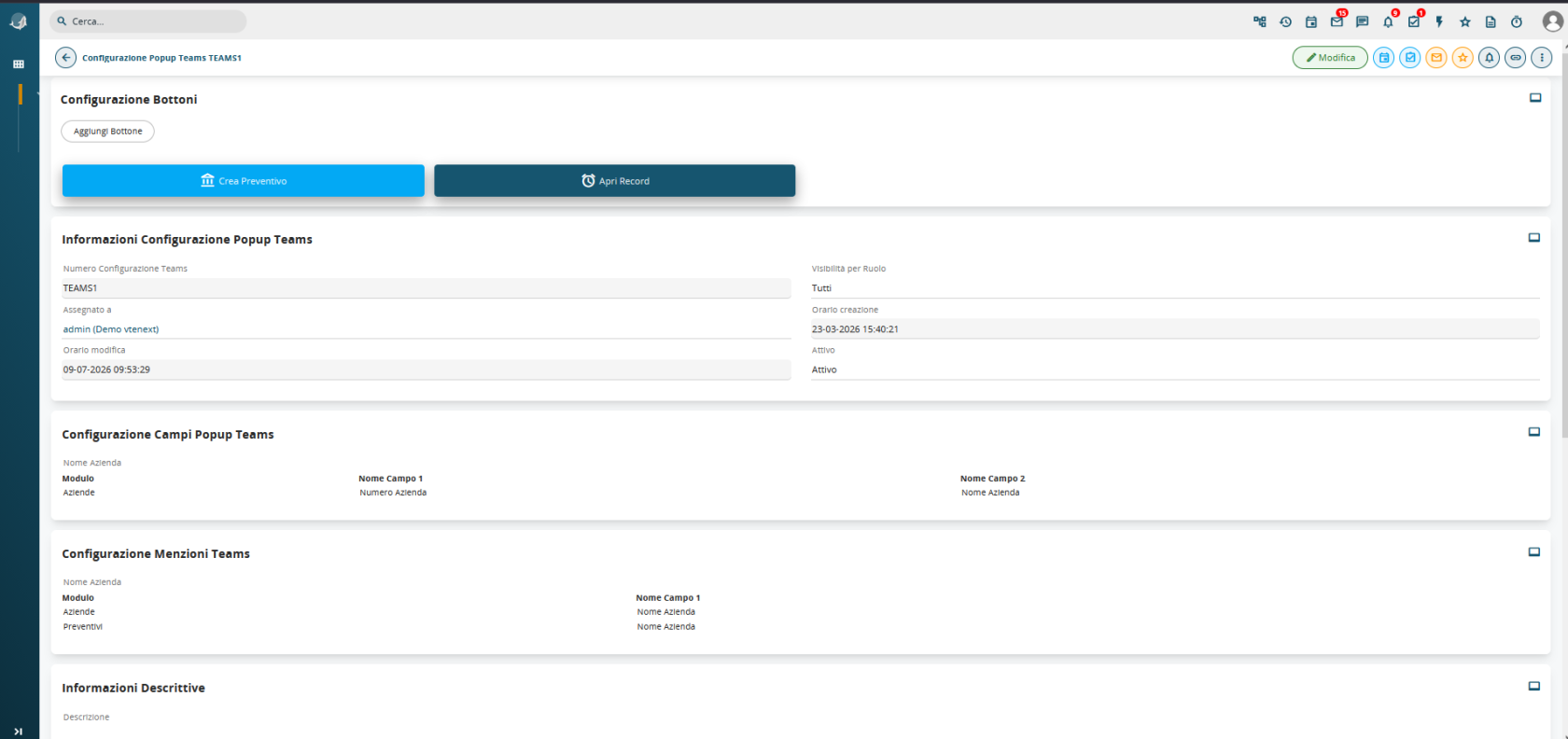Viewport: 1568px width, 739px height.
Task: Go back using the arrow button
Action: (x=65, y=58)
